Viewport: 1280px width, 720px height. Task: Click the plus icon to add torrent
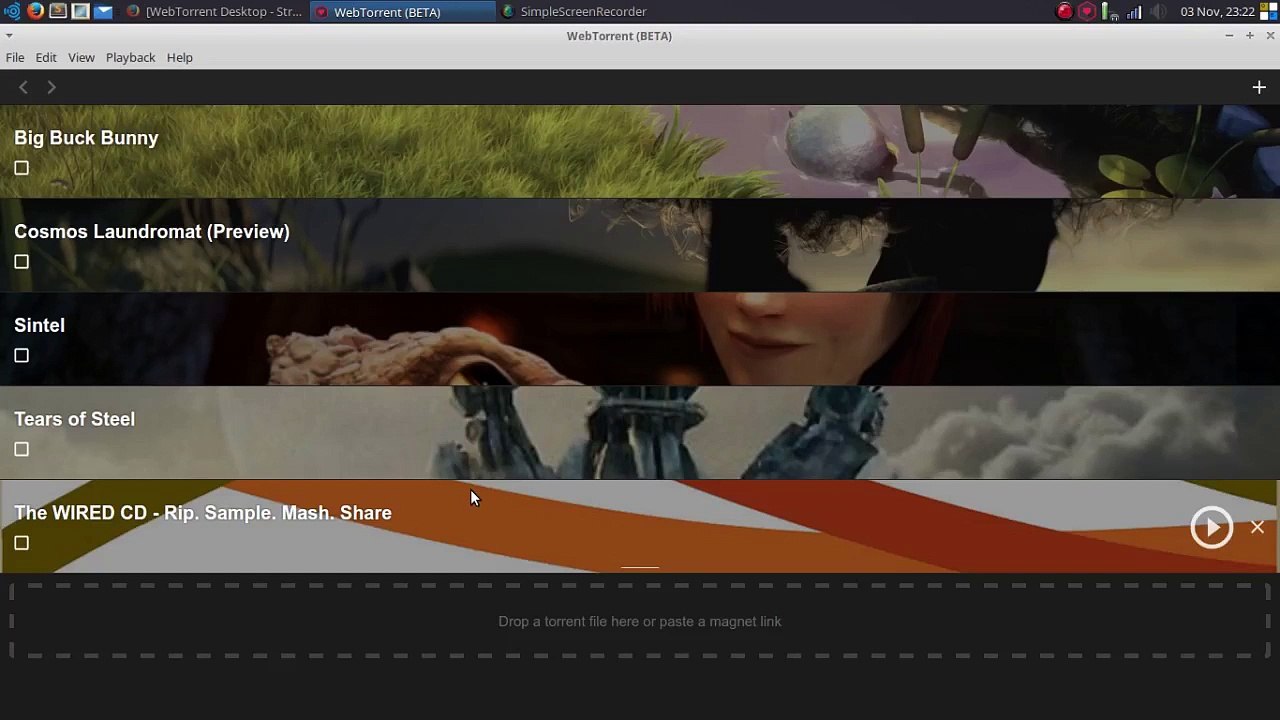pyautogui.click(x=1259, y=87)
